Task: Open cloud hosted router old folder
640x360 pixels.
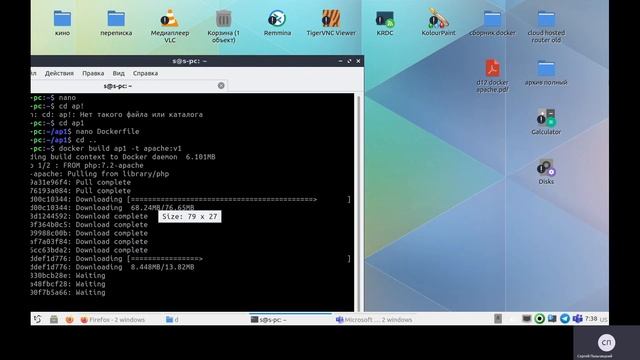Action: click(546, 26)
